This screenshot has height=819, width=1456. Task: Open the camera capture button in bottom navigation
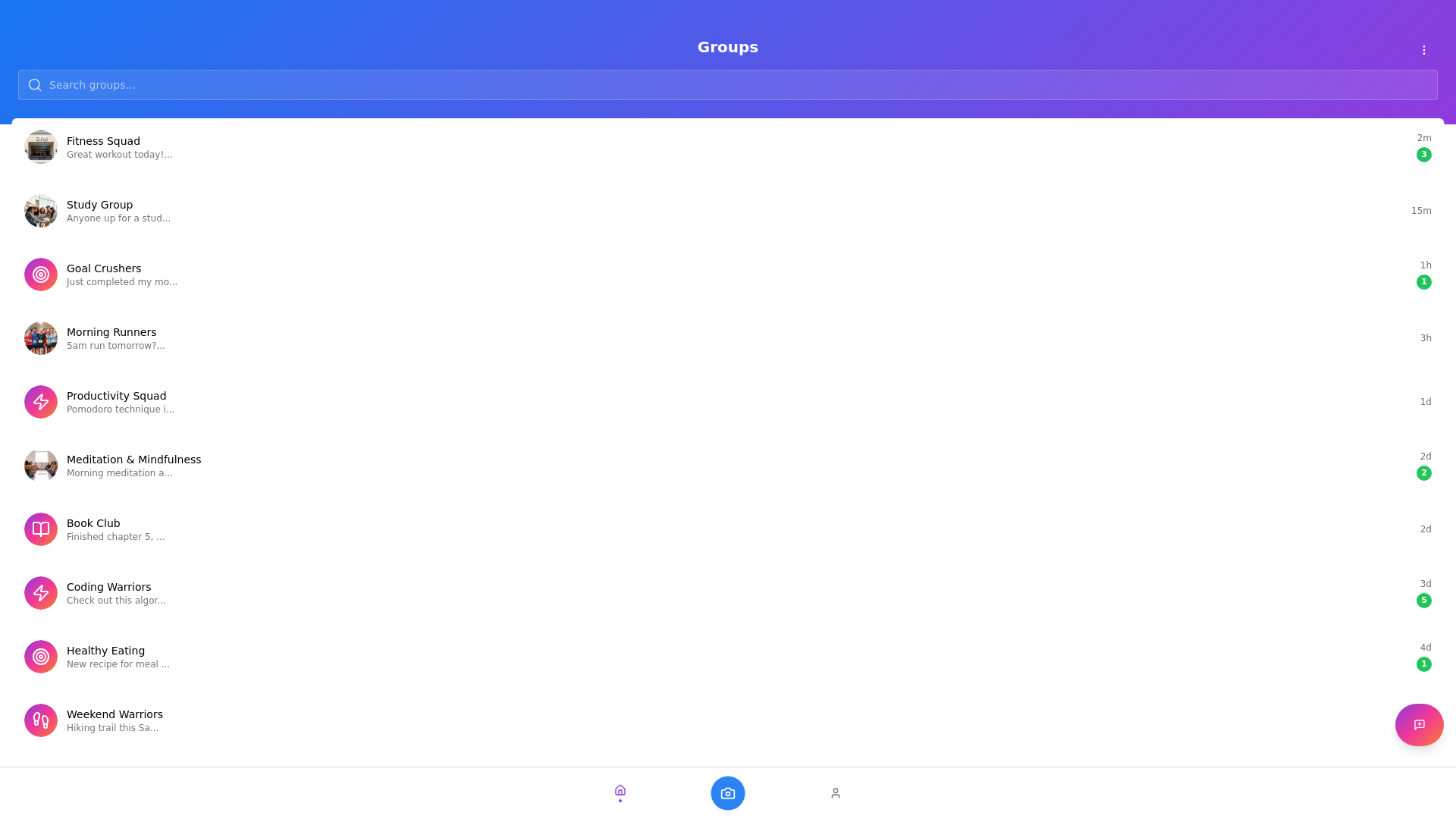point(727,792)
